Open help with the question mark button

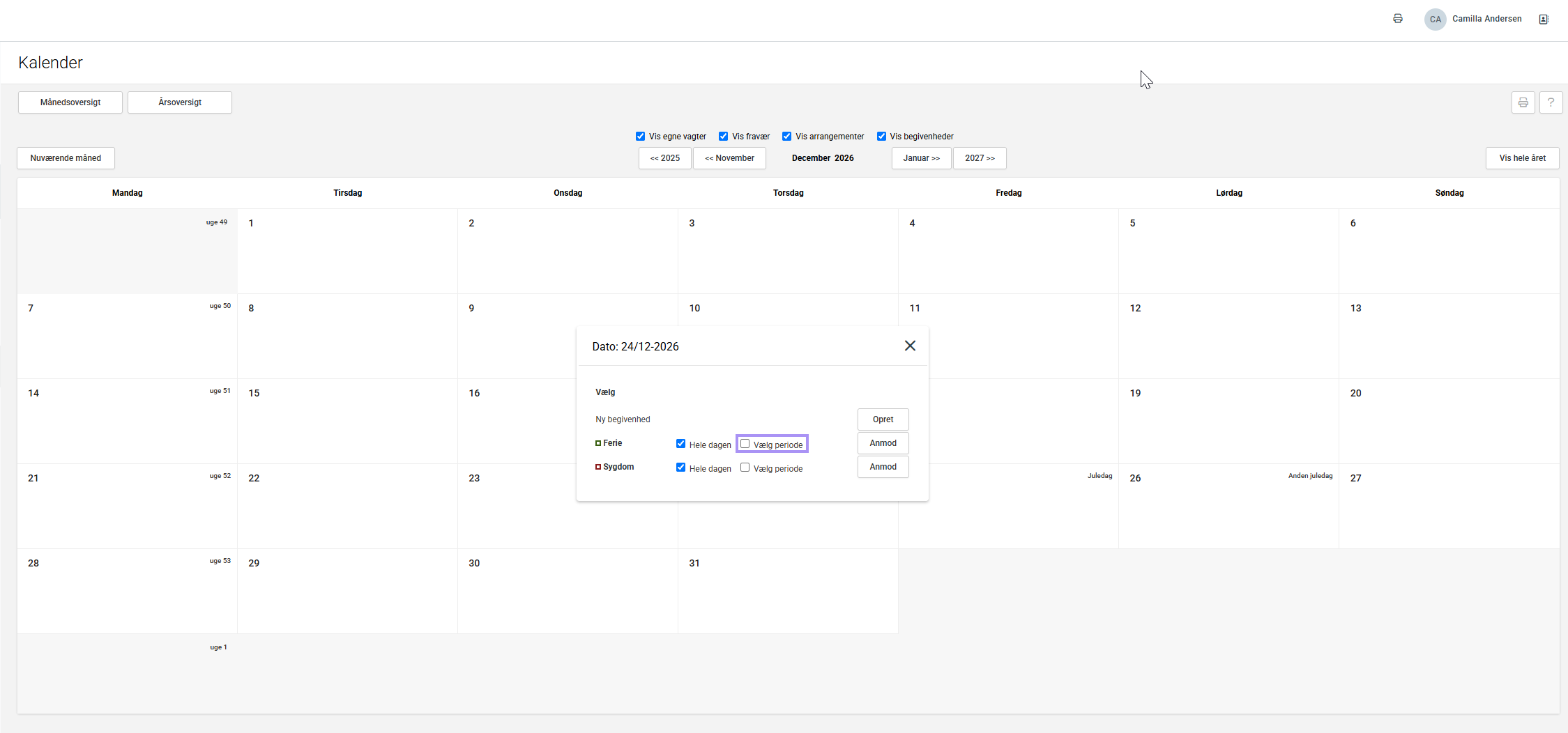pos(1551,102)
